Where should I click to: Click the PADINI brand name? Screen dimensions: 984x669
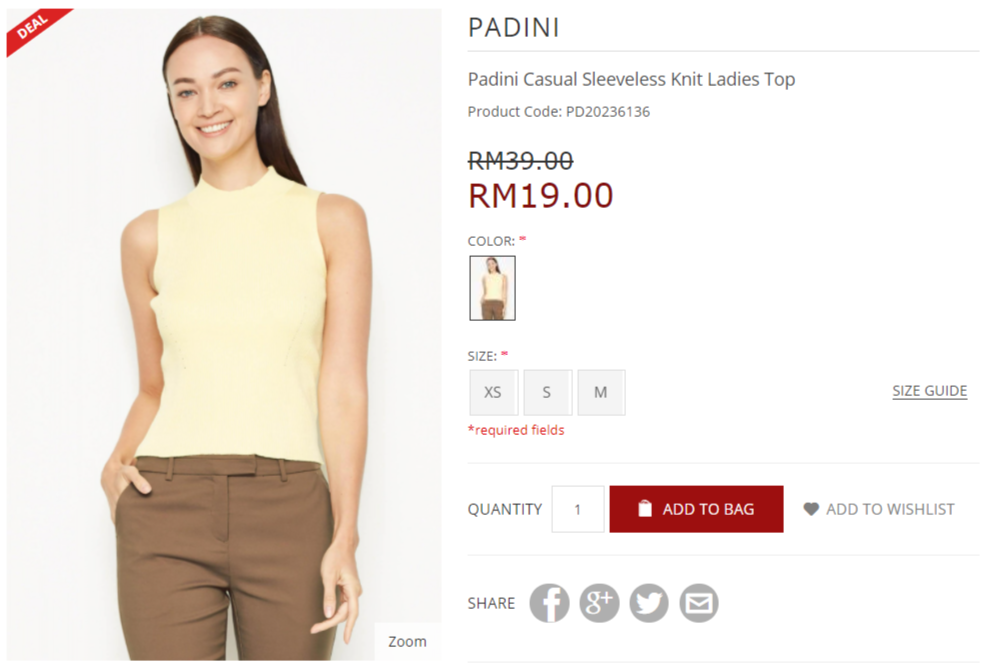pyautogui.click(x=514, y=28)
